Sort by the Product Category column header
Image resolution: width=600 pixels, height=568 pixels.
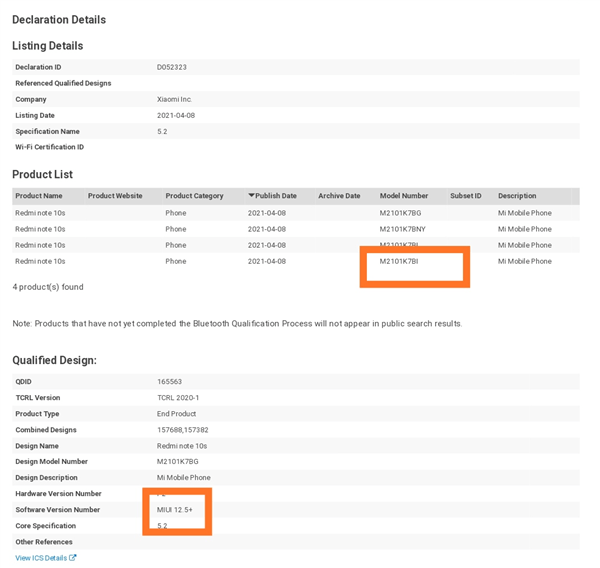[194, 196]
